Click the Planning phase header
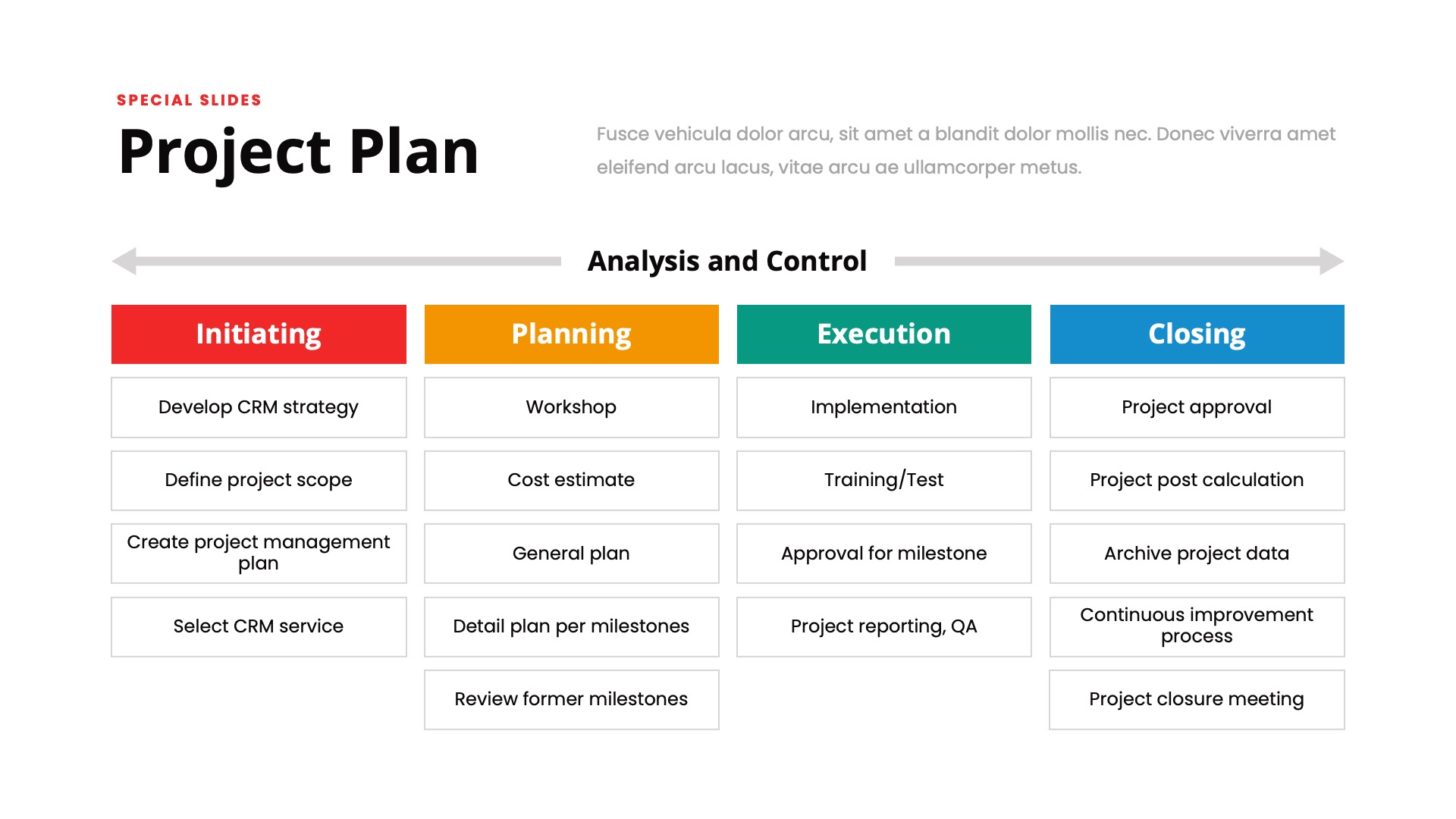 pyautogui.click(x=572, y=333)
